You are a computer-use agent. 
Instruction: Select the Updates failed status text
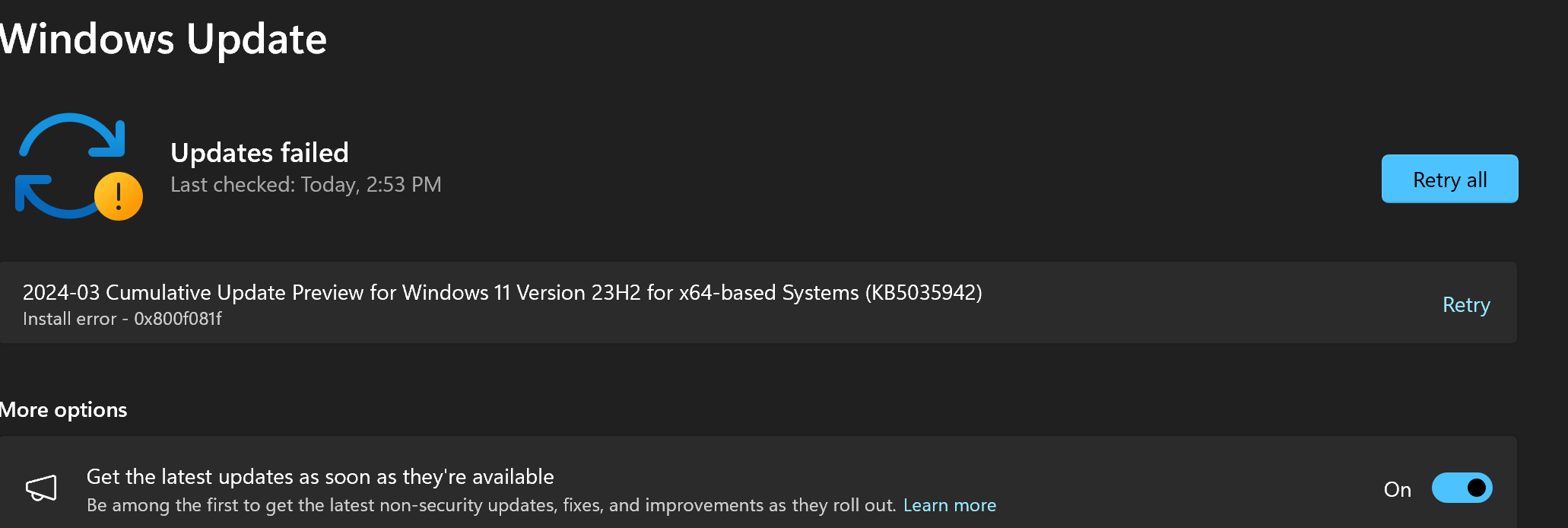tap(259, 153)
